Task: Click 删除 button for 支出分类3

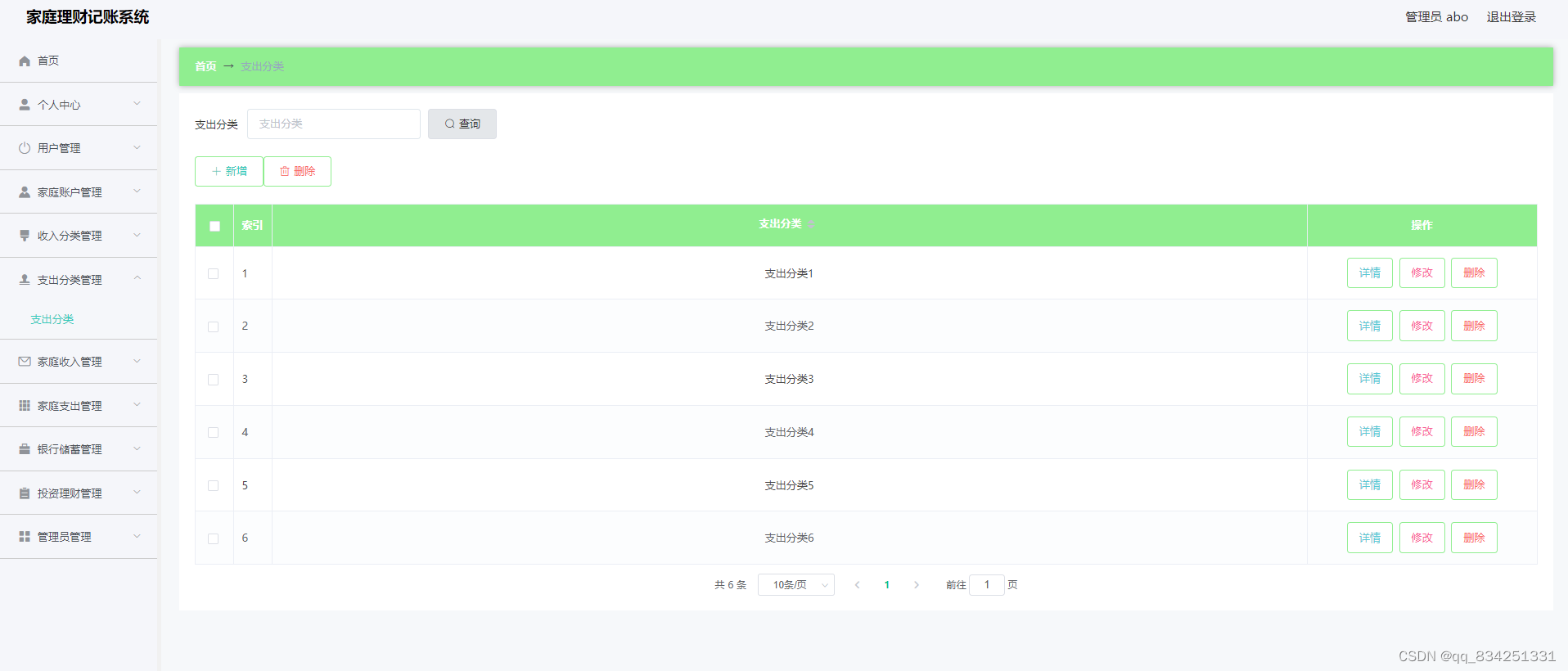Action: pos(1474,379)
